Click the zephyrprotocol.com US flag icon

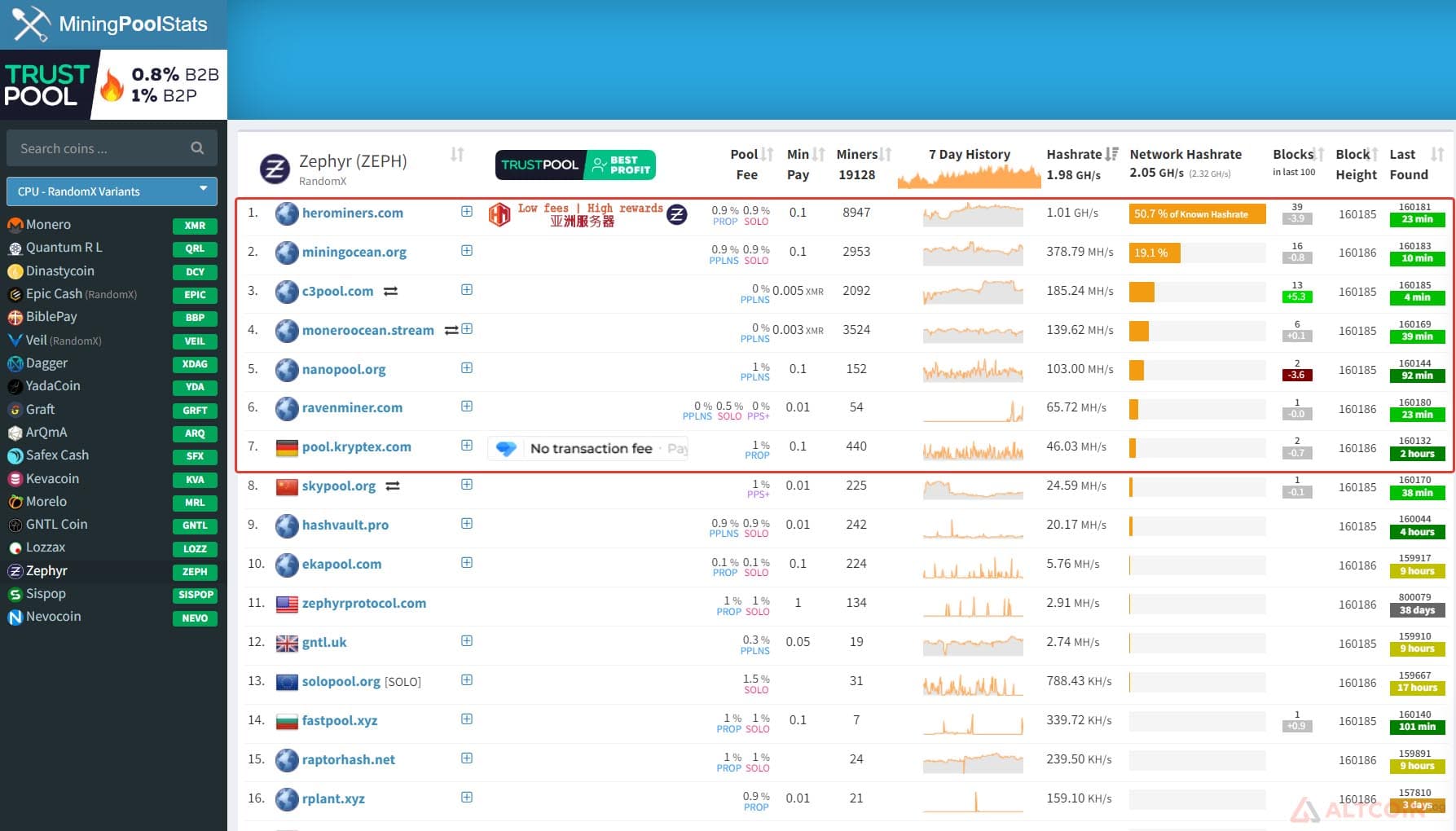coord(287,604)
